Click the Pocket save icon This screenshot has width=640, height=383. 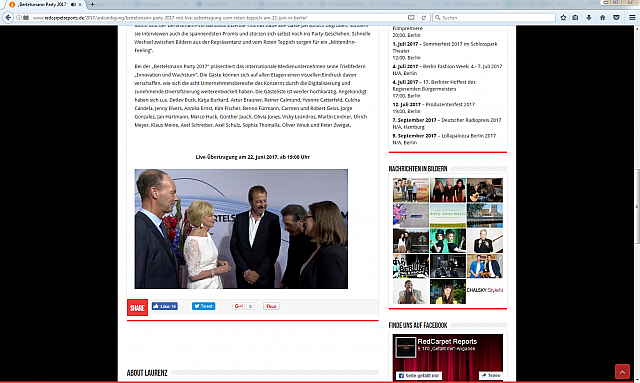coord(616,18)
